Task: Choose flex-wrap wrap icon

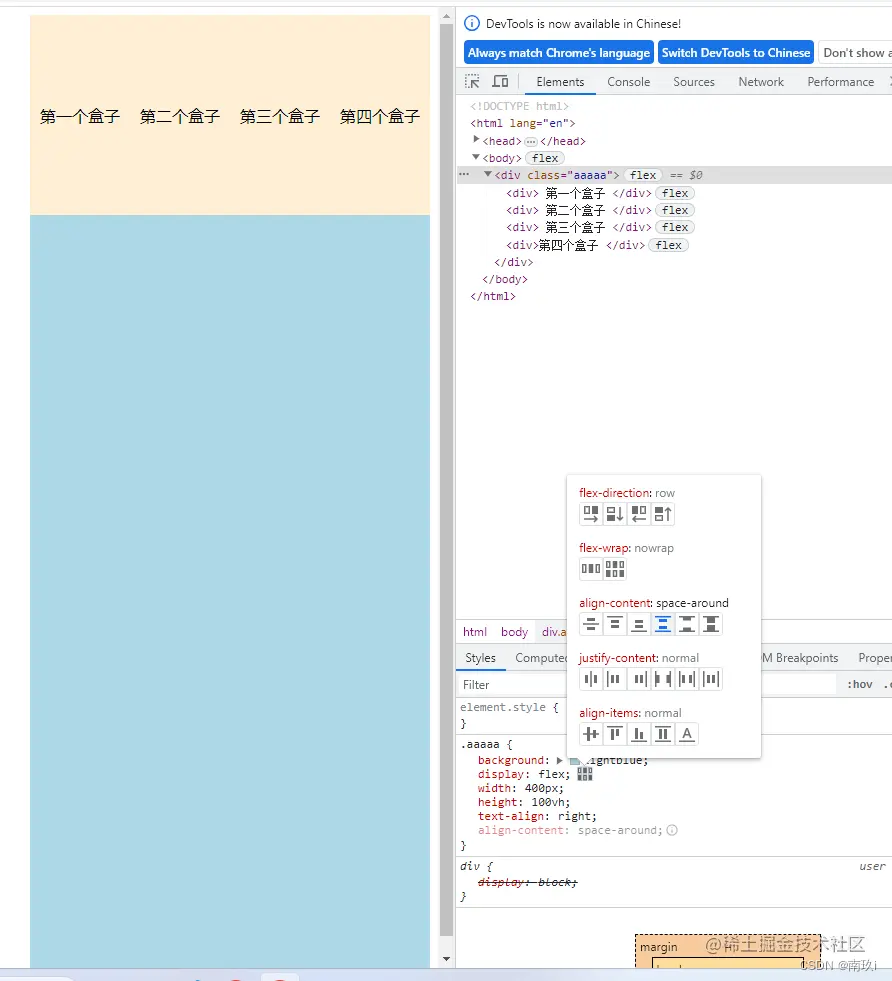Action: pos(615,569)
